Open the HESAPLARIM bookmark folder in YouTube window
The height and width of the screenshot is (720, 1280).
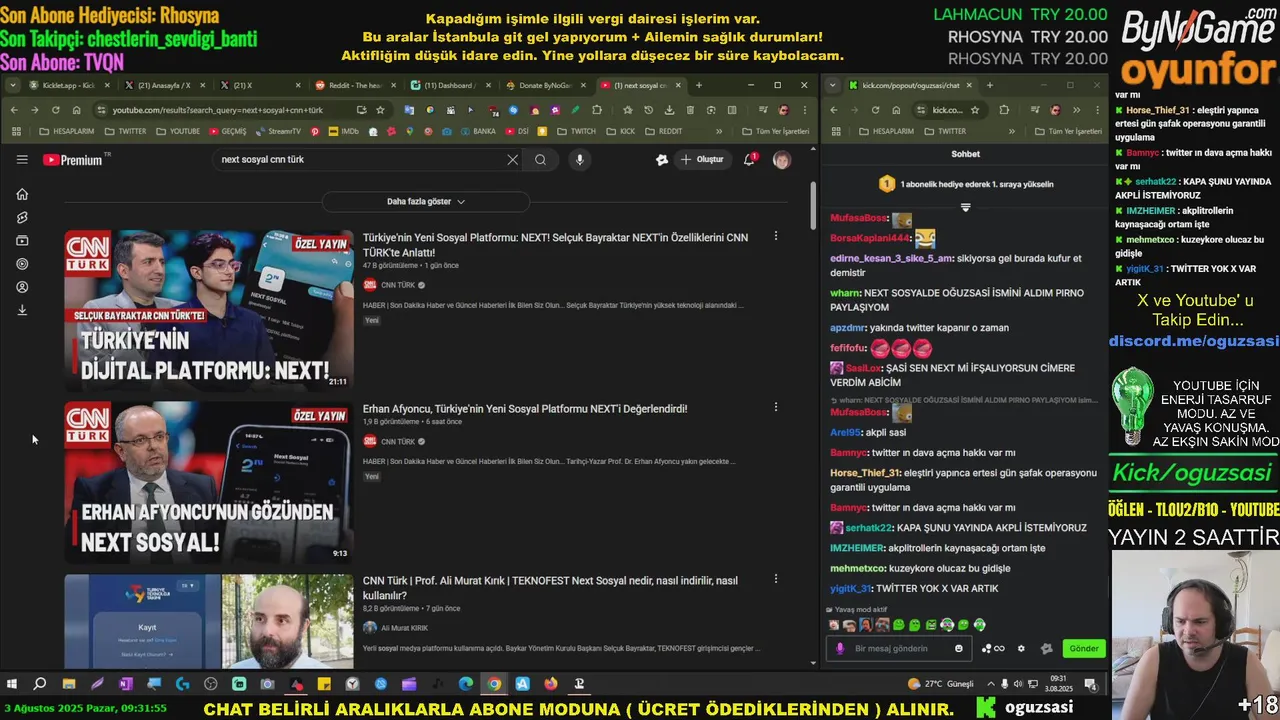(x=66, y=131)
